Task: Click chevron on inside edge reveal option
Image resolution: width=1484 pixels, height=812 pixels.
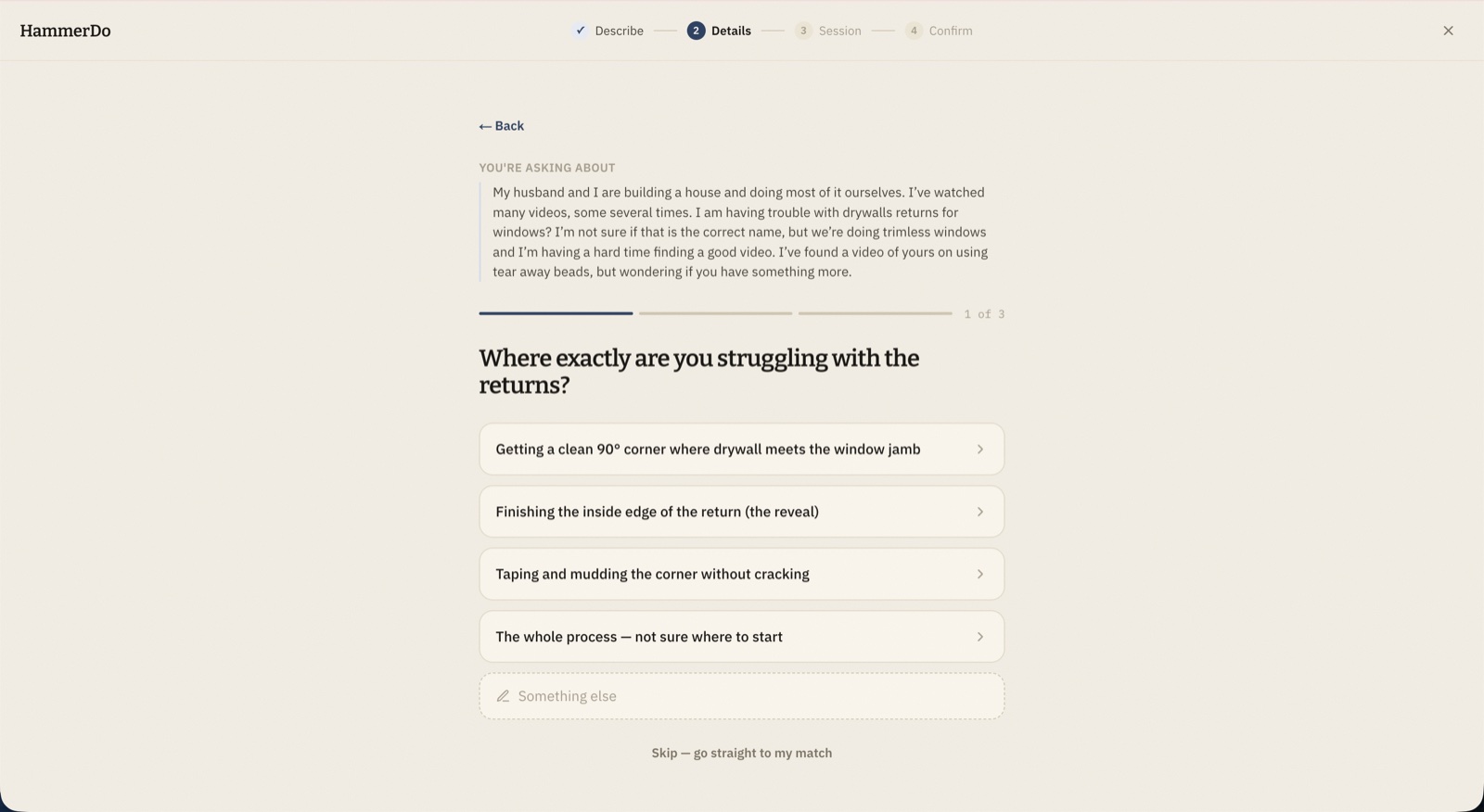Action: point(979,512)
